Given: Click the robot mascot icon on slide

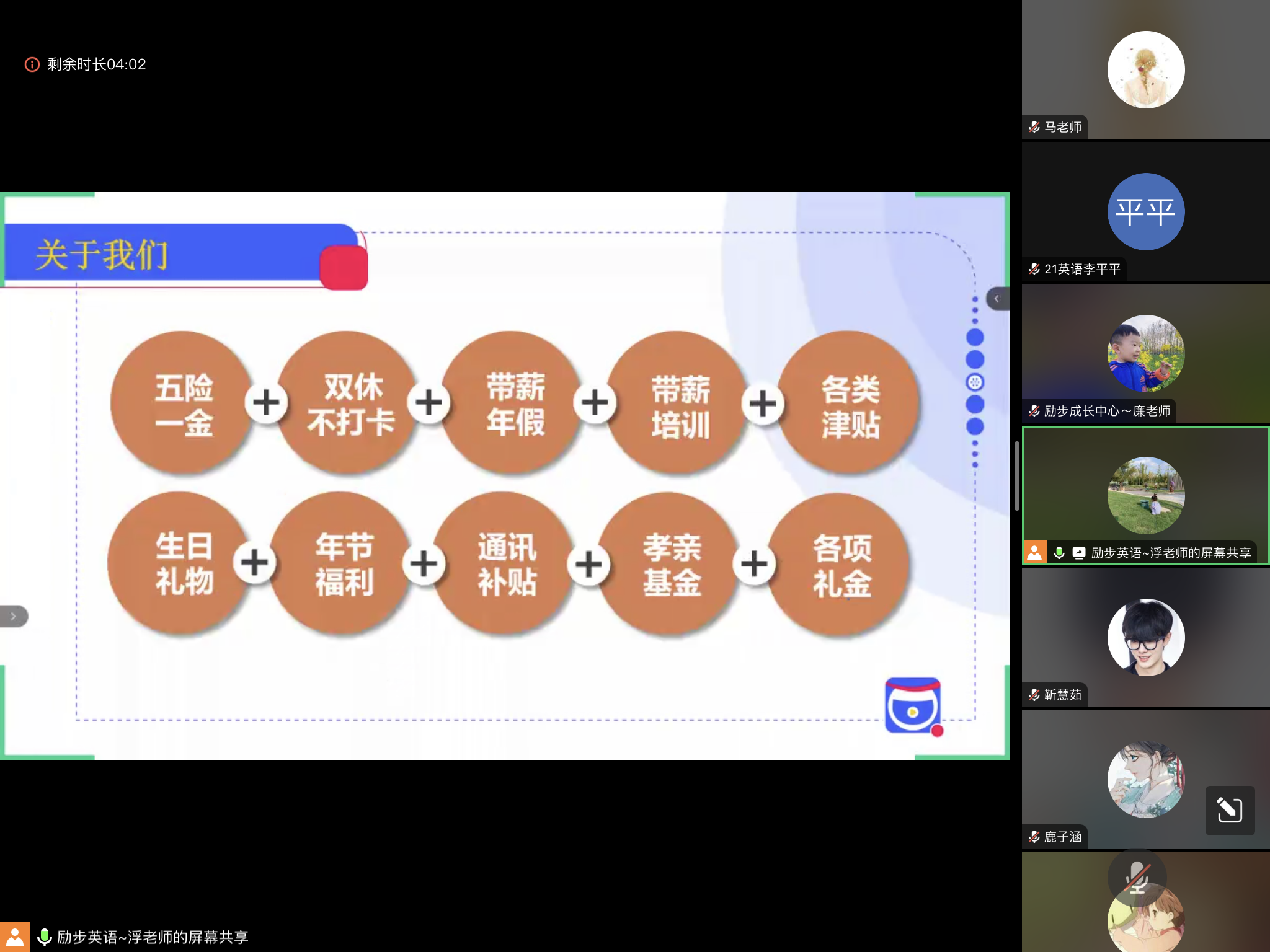Looking at the screenshot, I should coord(913,707).
